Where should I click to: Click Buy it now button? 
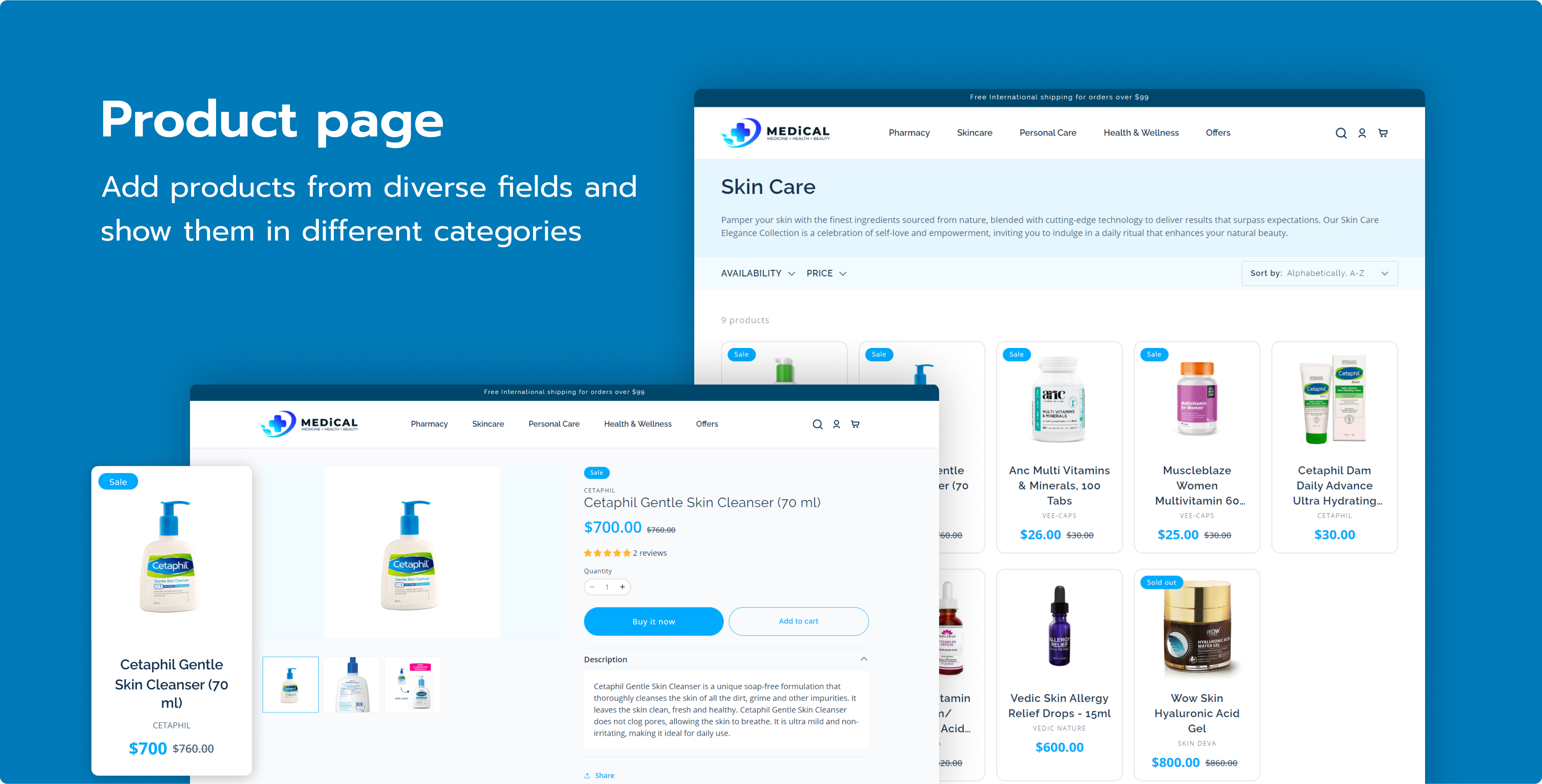(x=651, y=621)
